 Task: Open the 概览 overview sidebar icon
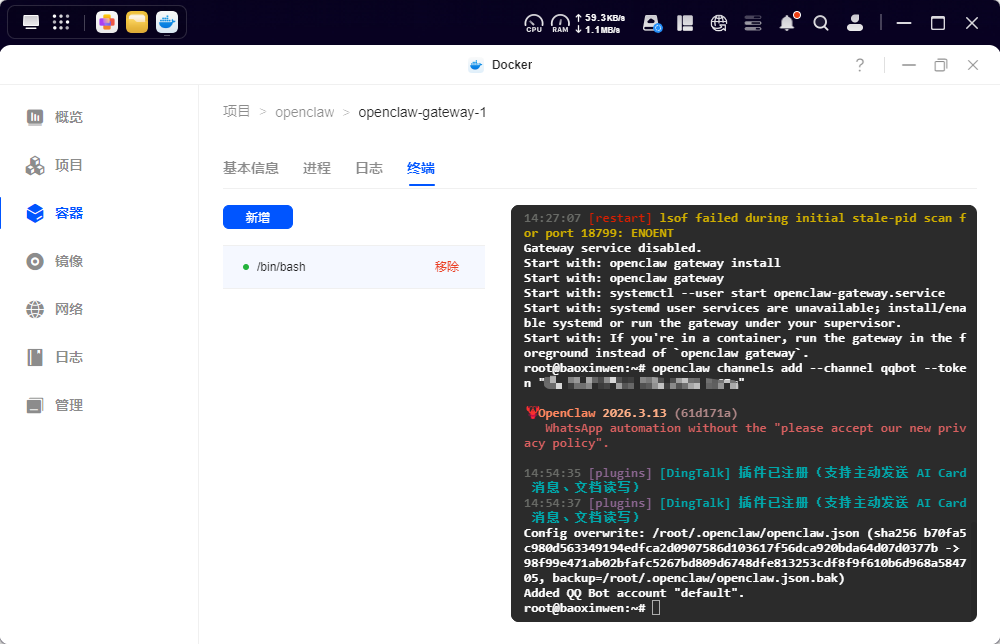point(36,117)
